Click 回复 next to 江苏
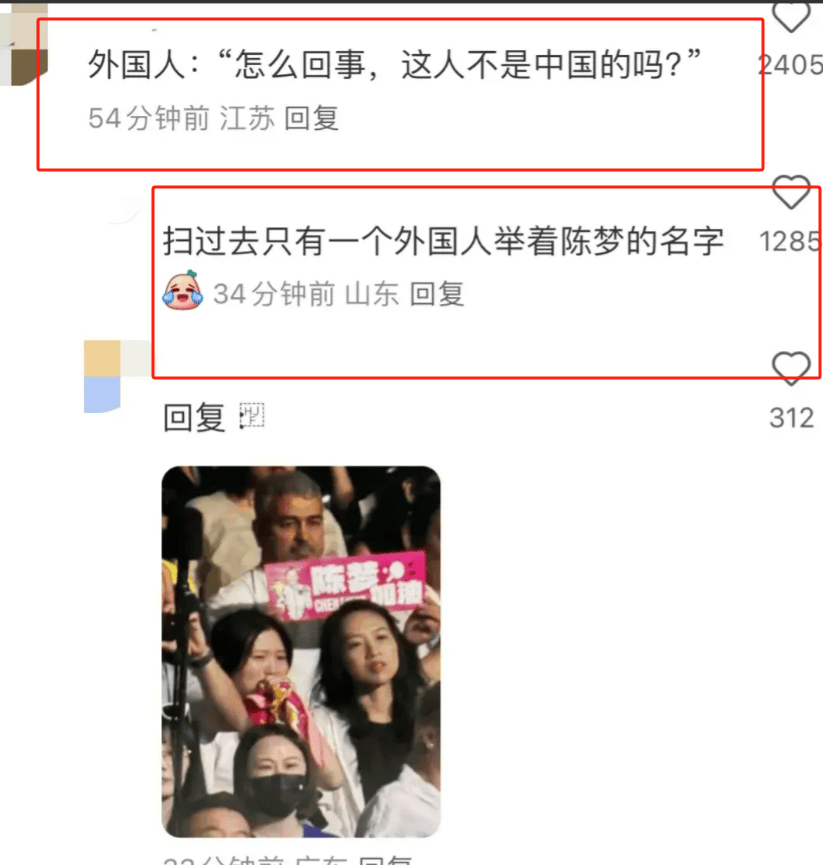 point(312,119)
